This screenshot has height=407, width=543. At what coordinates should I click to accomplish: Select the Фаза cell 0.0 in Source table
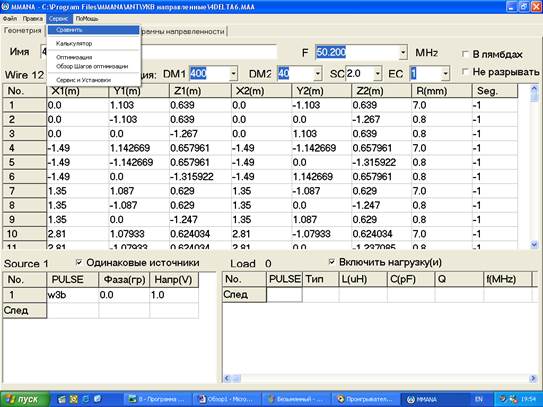(124, 295)
